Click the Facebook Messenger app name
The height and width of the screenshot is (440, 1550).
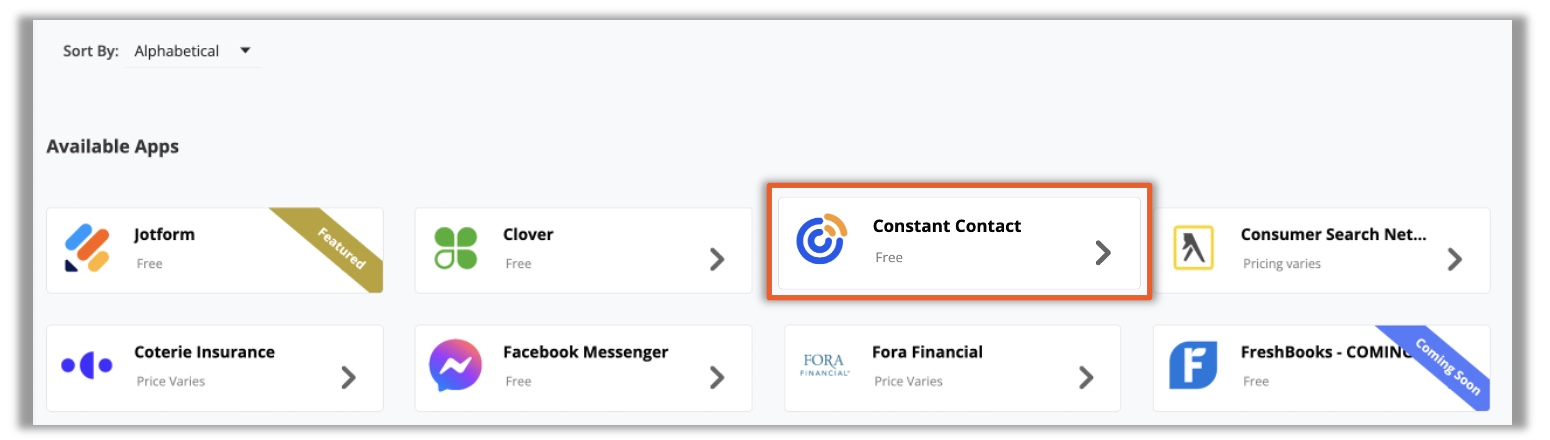585,352
